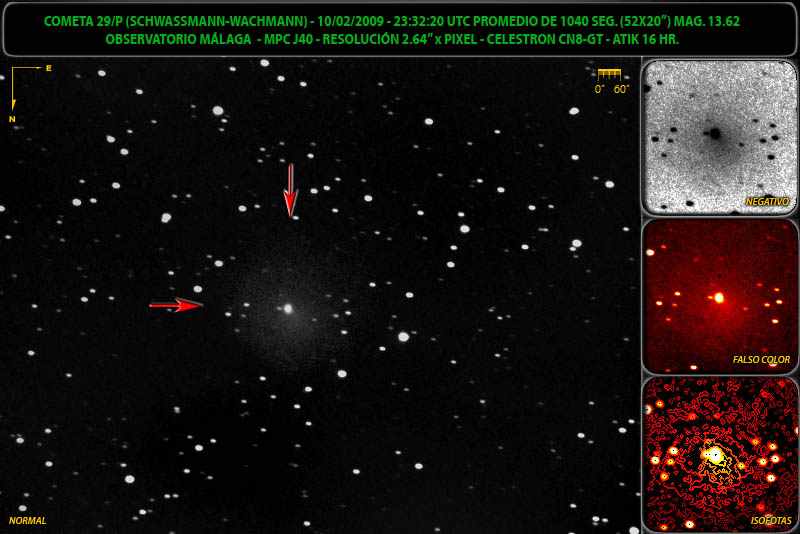This screenshot has height=534, width=800.
Task: Click the N label on compass
Action: [x=12, y=119]
